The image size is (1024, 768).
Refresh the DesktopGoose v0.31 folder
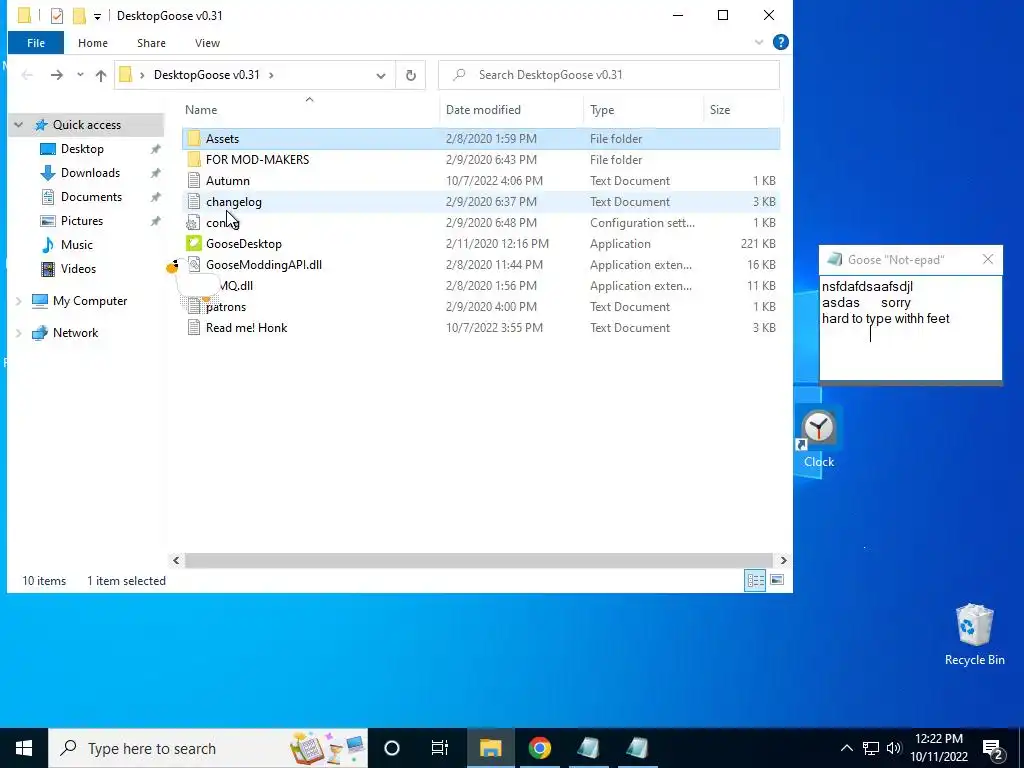(x=411, y=75)
